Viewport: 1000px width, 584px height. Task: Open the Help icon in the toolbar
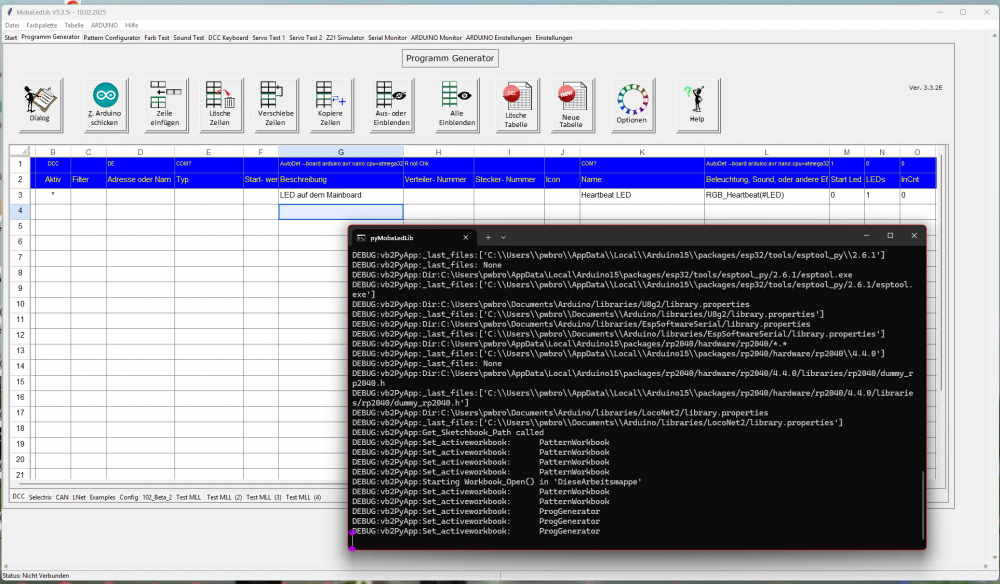698,105
